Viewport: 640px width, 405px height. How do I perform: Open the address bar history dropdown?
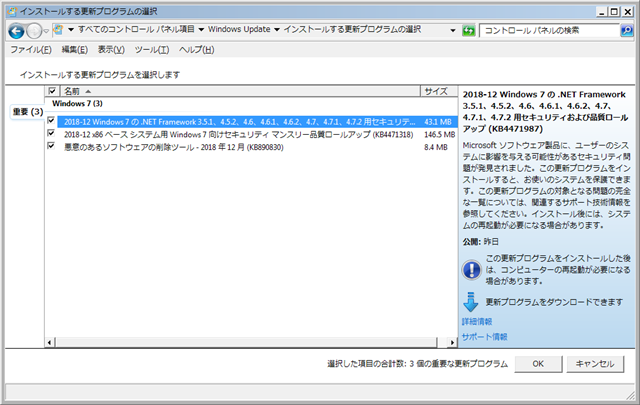click(453, 30)
